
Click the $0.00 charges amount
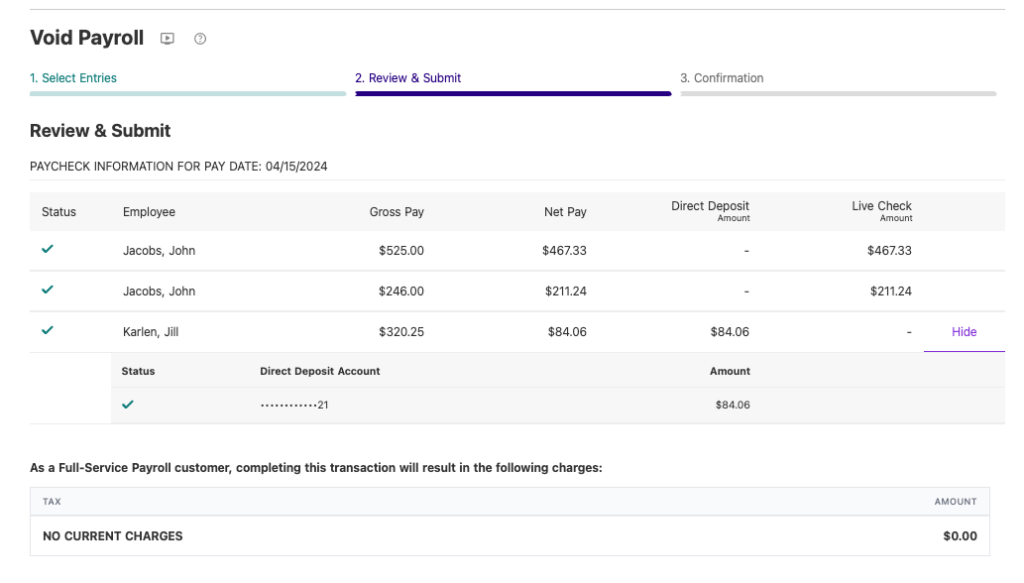tap(960, 536)
